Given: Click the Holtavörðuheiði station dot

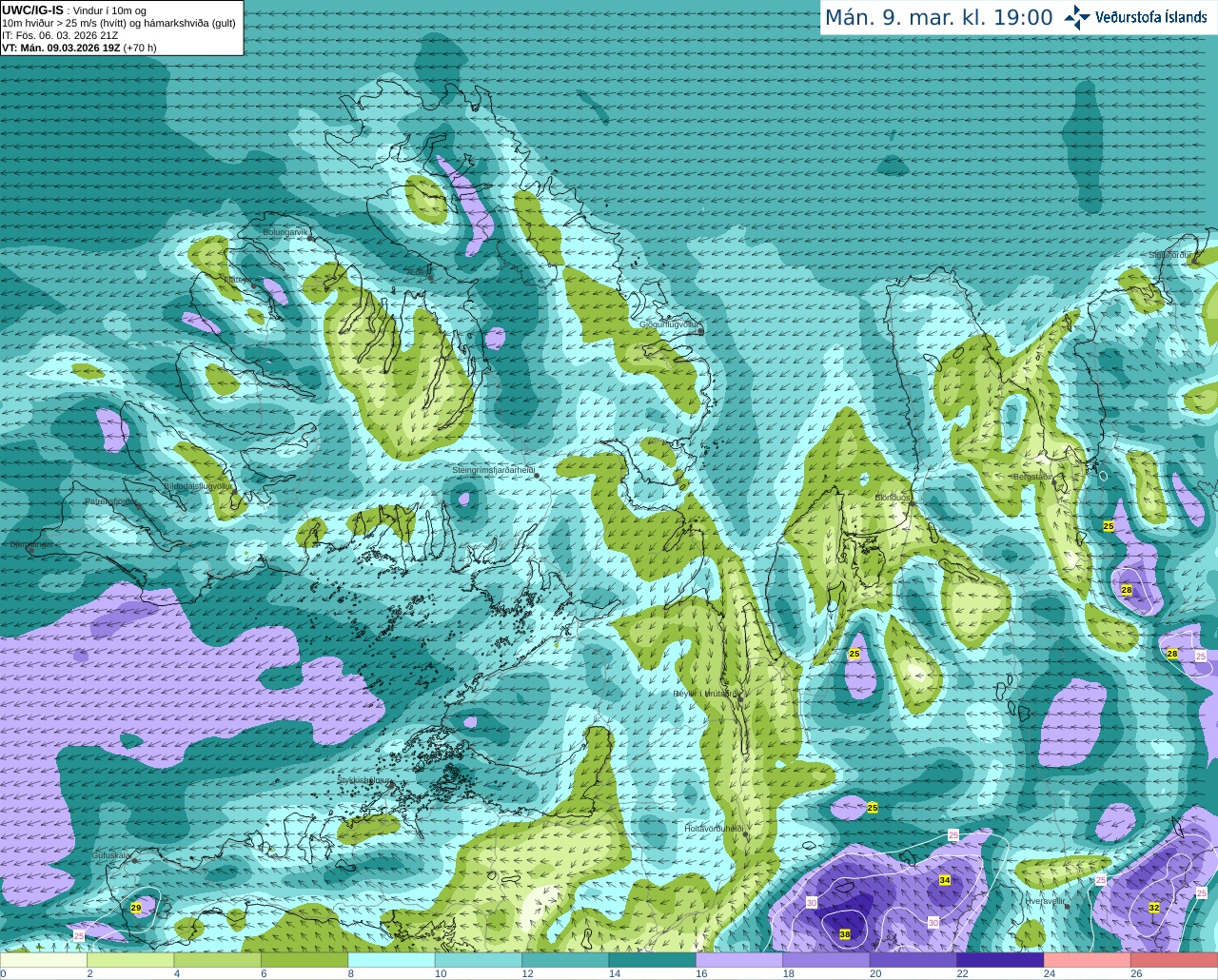Looking at the screenshot, I should tap(745, 834).
